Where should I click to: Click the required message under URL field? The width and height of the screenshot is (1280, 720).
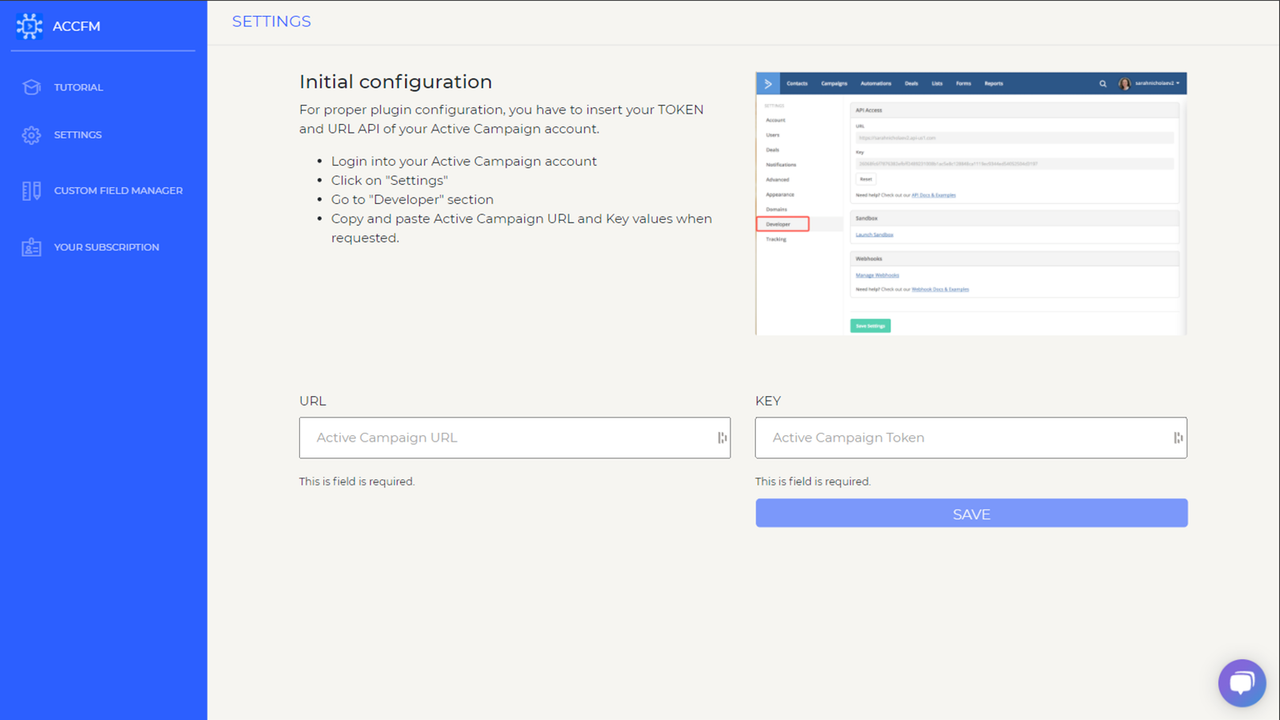[357, 481]
